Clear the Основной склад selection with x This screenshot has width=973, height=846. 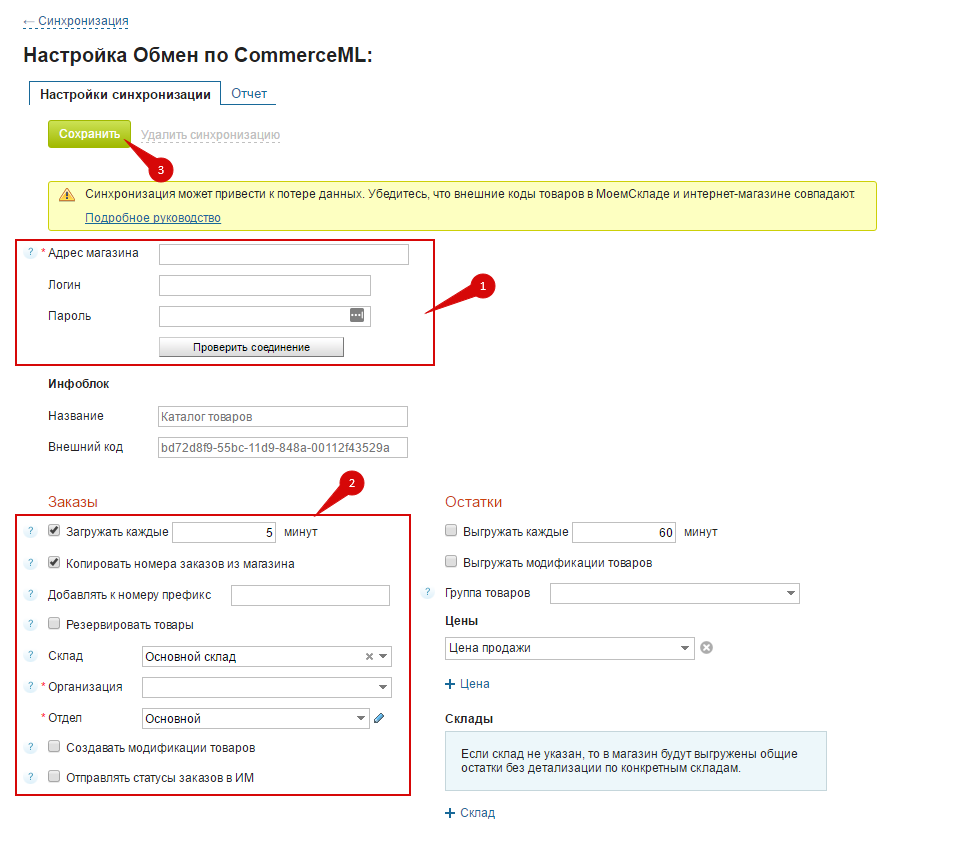tap(368, 657)
